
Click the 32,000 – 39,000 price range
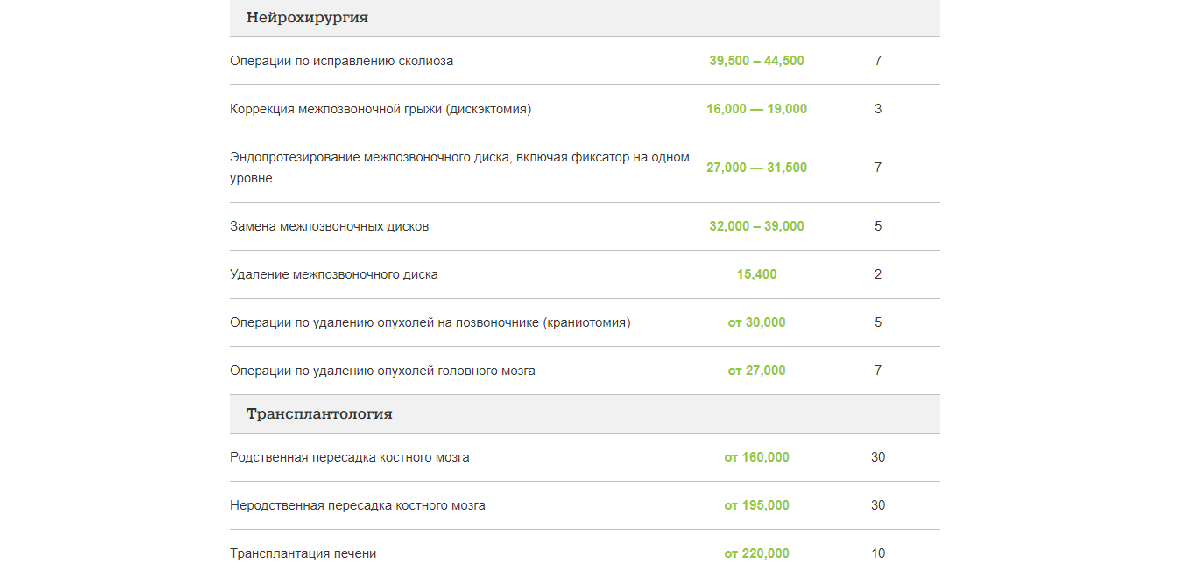[x=756, y=227]
